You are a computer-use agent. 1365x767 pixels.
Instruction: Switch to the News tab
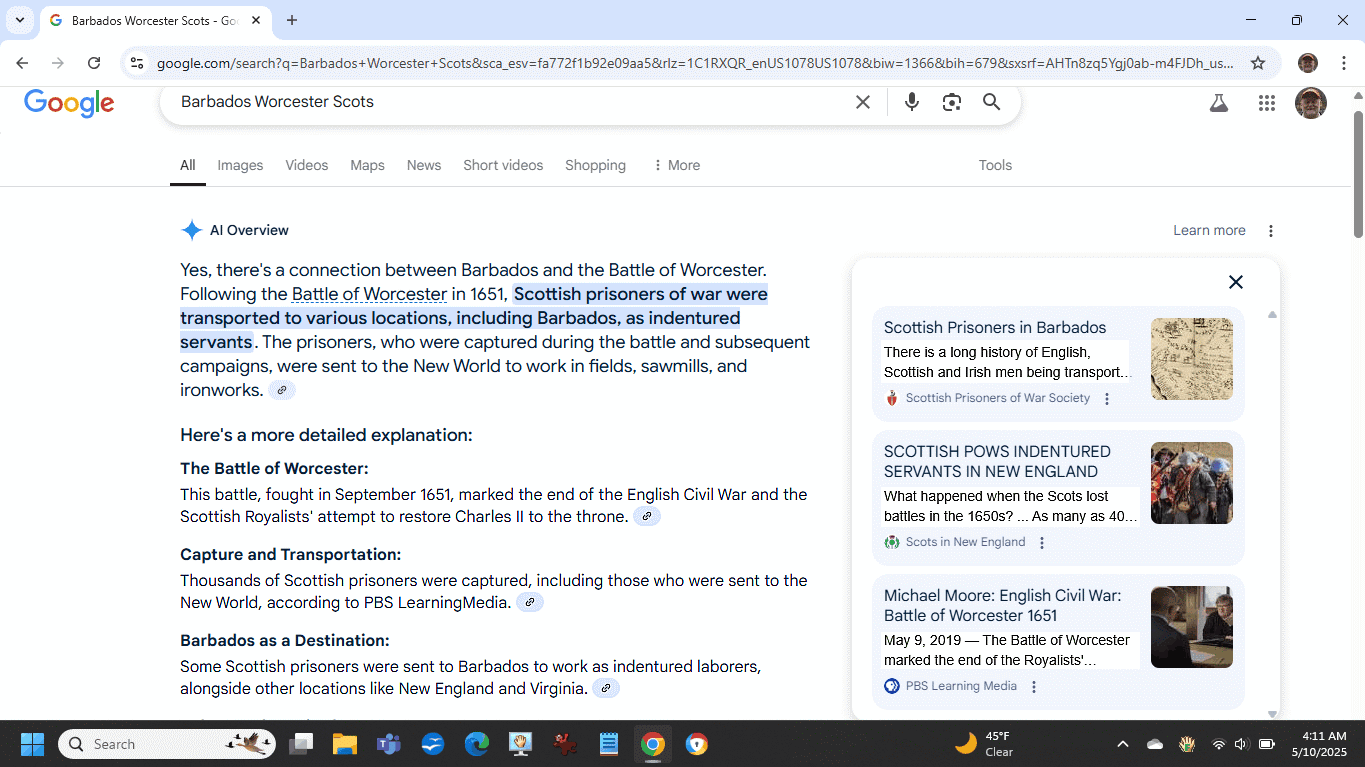(x=423, y=166)
